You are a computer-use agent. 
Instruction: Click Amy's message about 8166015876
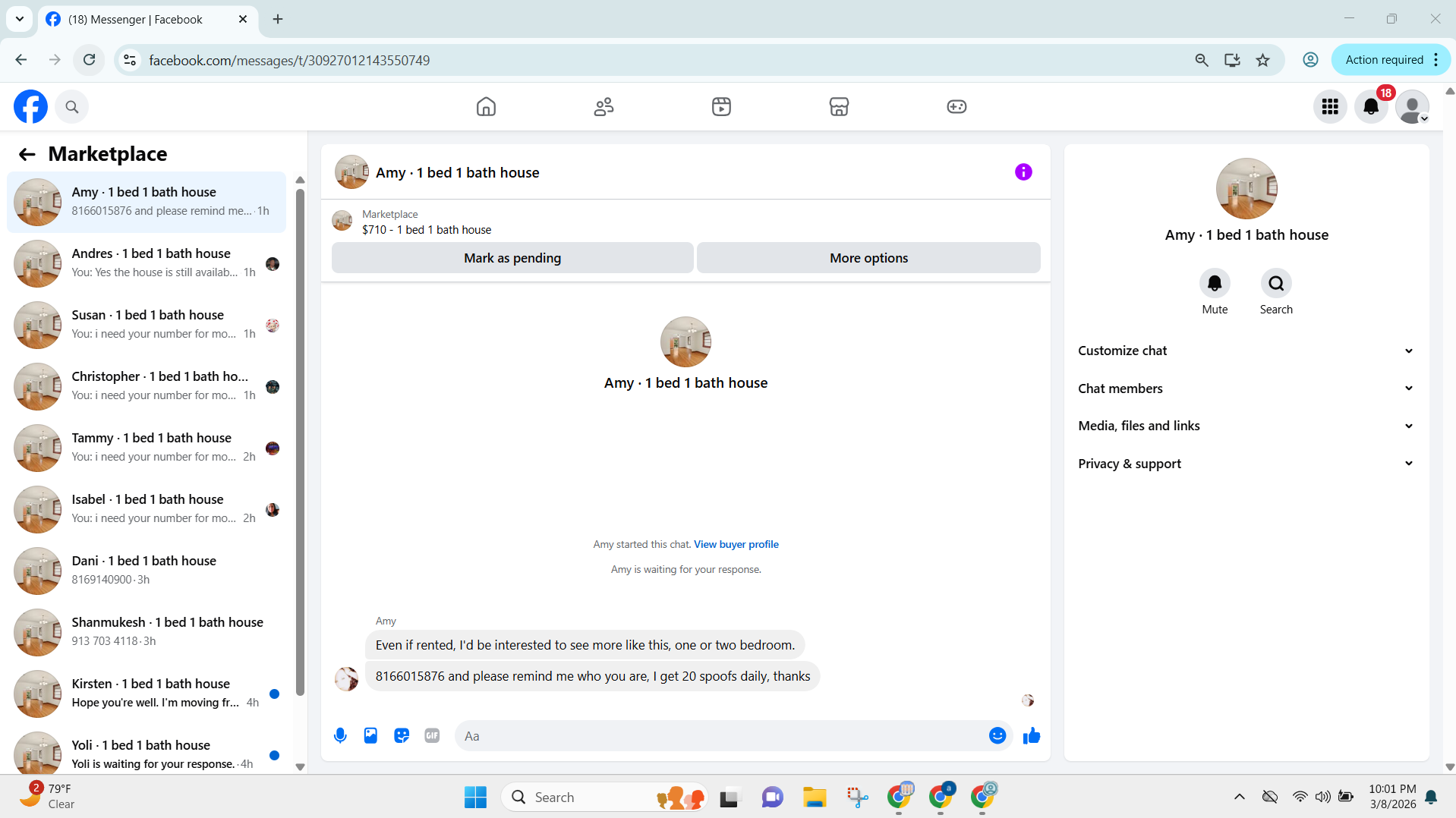point(592,676)
